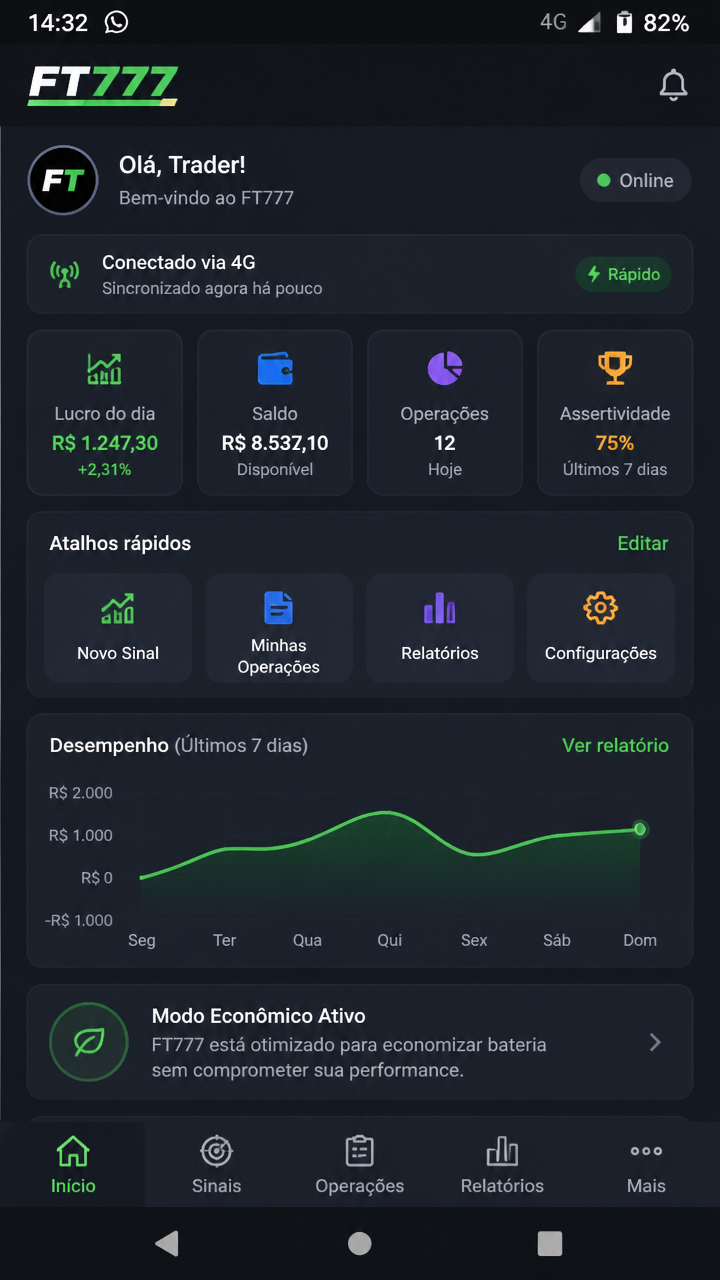Tap the Assertividade trophy icon
720x1280 pixels.
pyautogui.click(x=615, y=368)
